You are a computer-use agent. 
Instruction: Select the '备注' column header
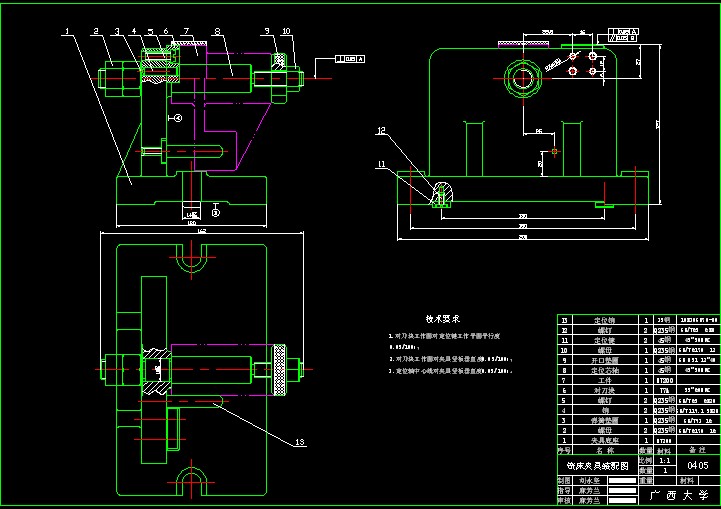[x=698, y=450]
